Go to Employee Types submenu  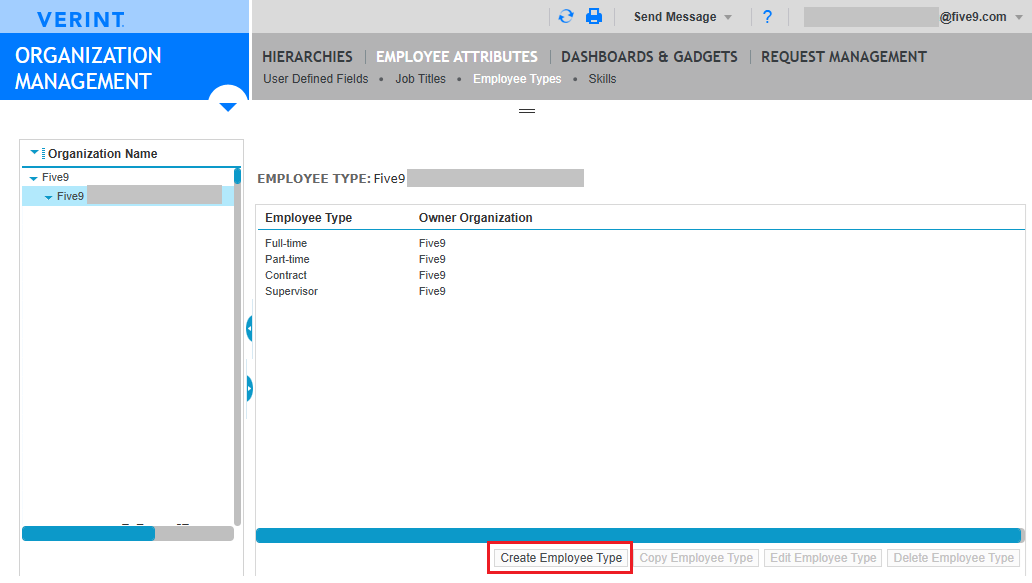517,79
